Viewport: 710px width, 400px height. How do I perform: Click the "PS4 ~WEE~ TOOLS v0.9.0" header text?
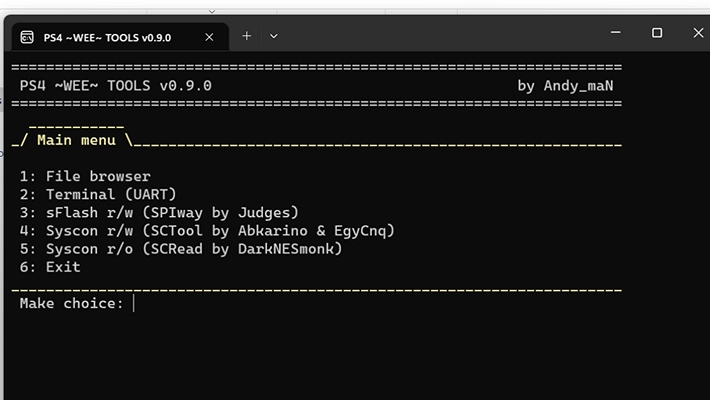[x=115, y=86]
